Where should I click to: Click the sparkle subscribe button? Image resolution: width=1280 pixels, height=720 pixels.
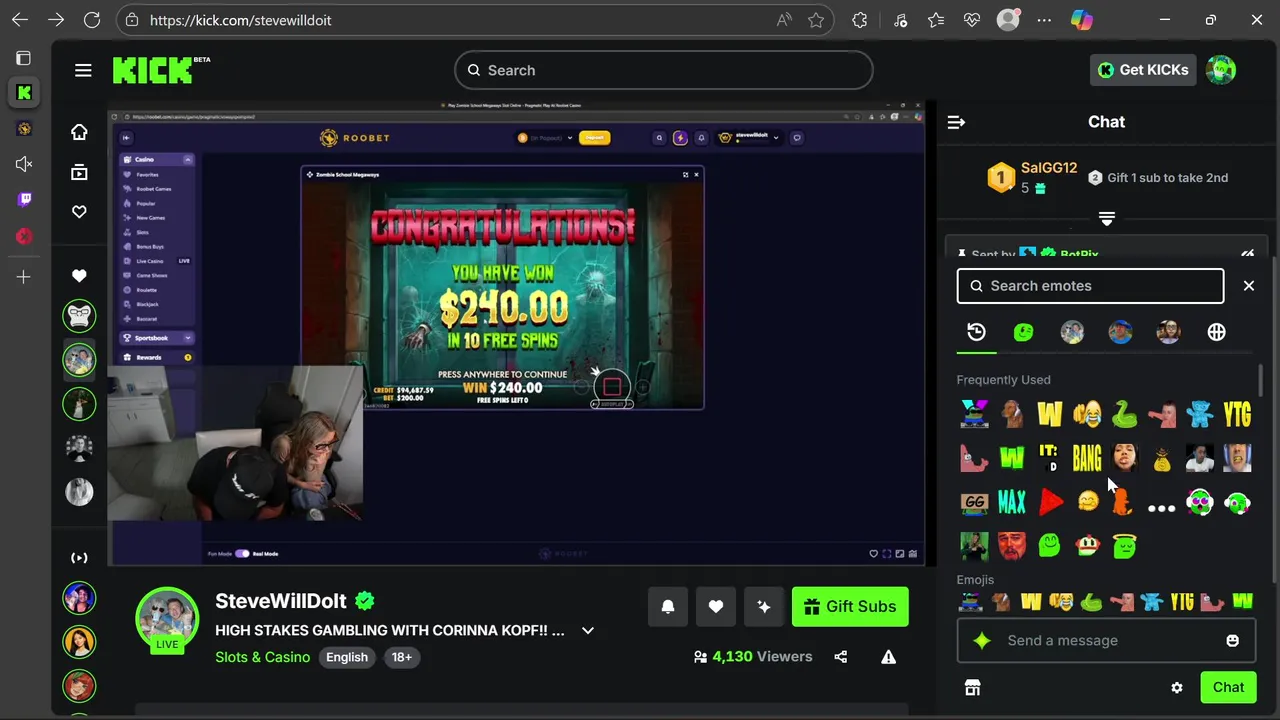coord(764,606)
